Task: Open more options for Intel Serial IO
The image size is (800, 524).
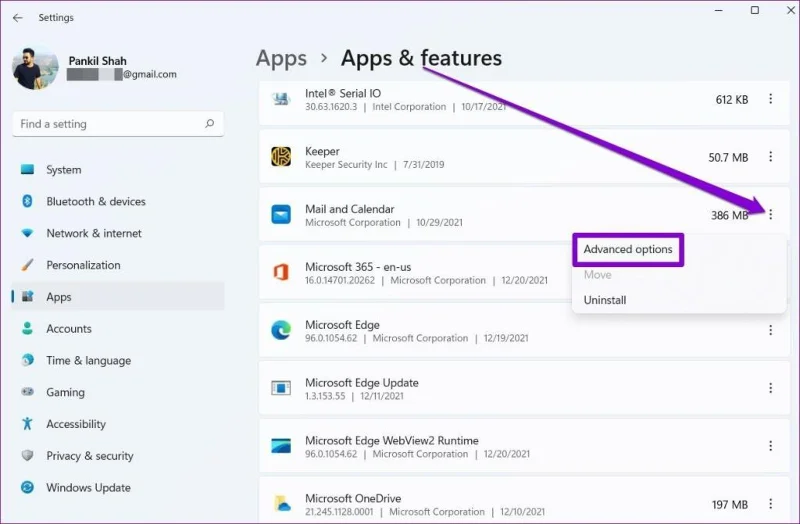Action: (770, 99)
